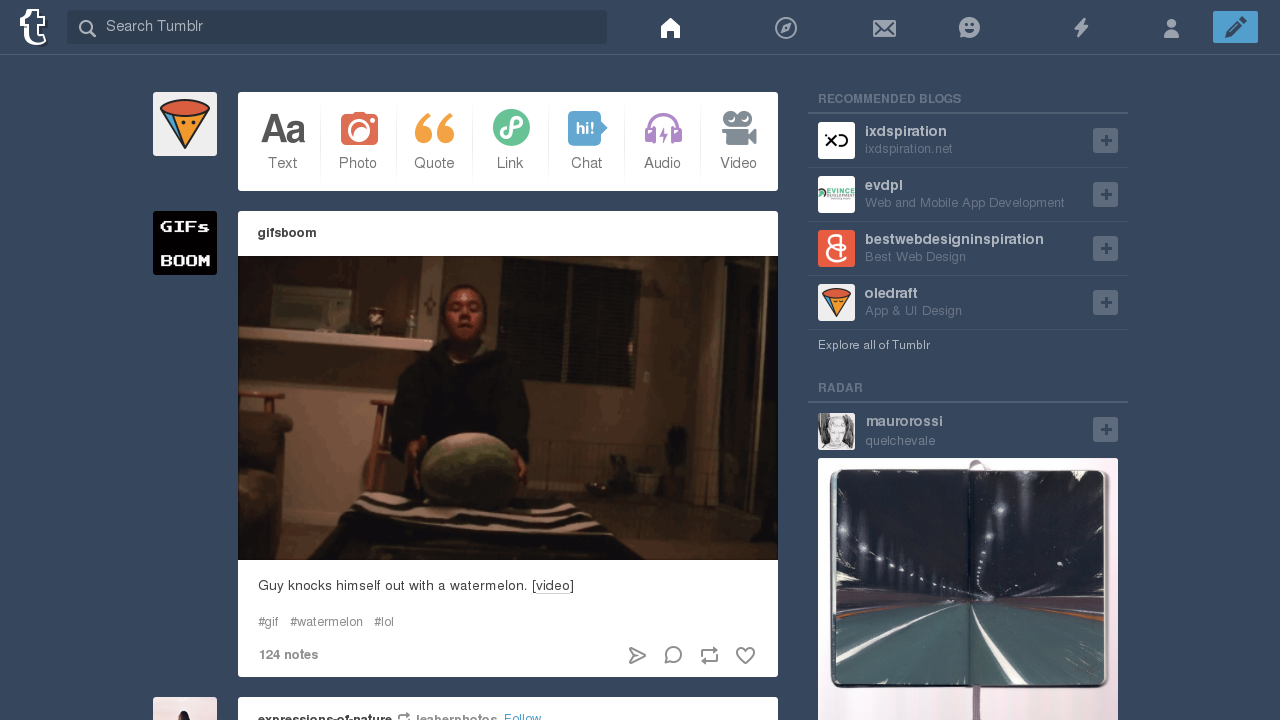Click the evdpl avatar
The width and height of the screenshot is (1280, 720).
click(x=836, y=194)
